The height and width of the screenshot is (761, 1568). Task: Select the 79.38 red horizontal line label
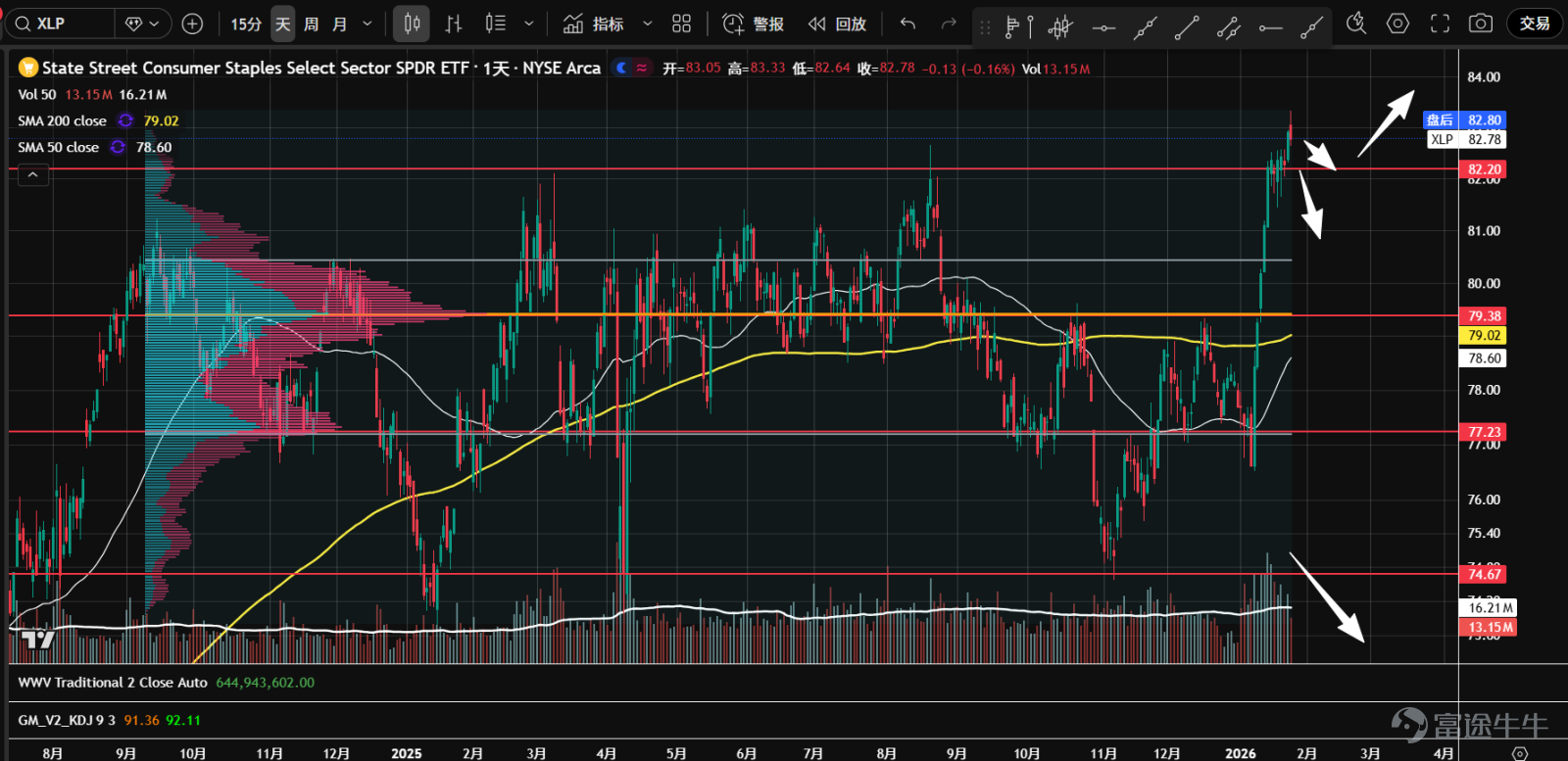(x=1484, y=316)
